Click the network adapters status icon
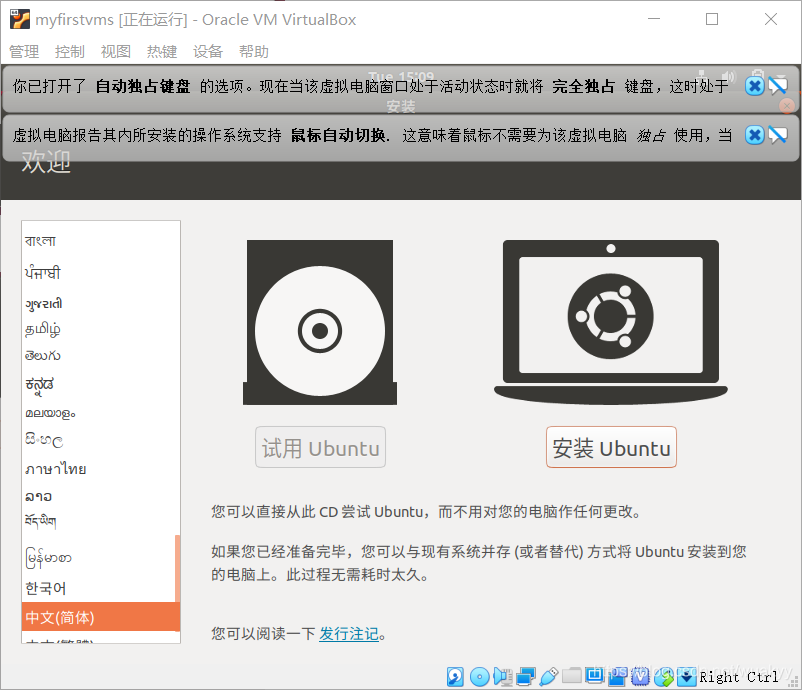Viewport: 802px width, 690px height. click(x=526, y=677)
